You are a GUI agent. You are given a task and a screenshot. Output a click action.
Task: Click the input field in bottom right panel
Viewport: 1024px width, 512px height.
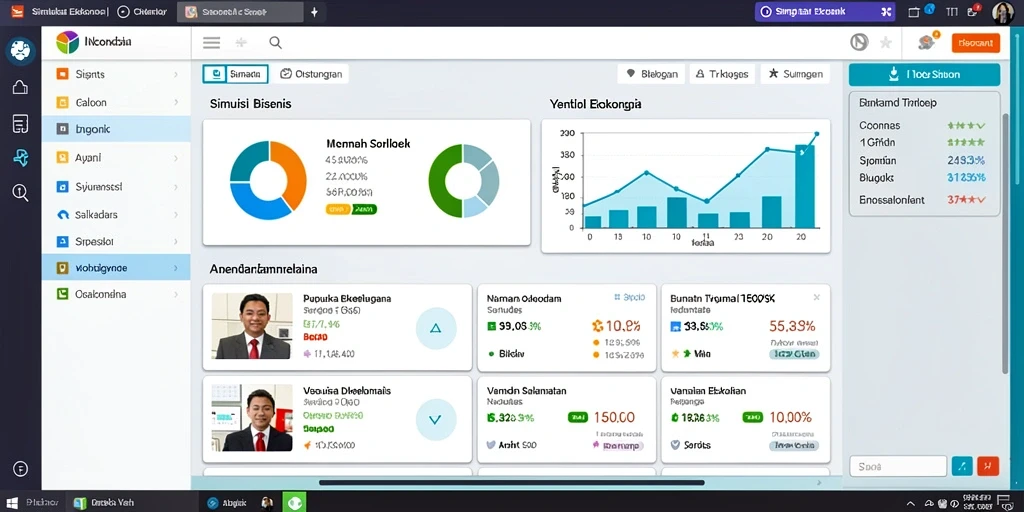tap(898, 466)
